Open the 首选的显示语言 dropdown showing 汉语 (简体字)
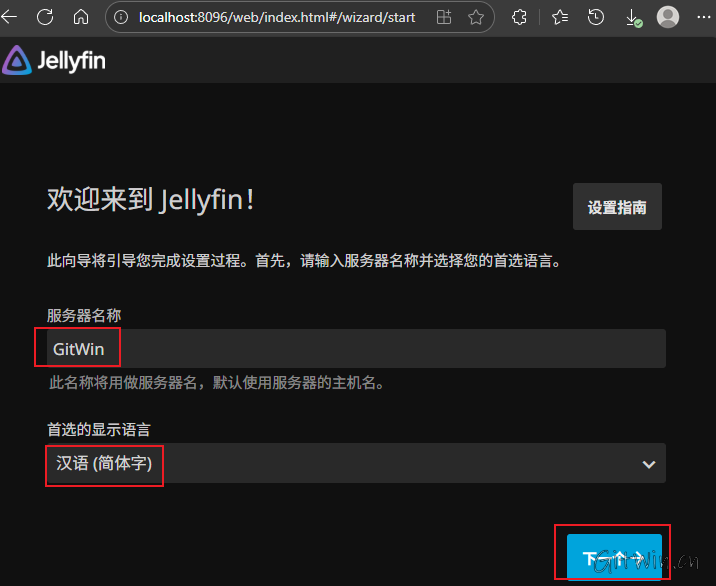The height and width of the screenshot is (586, 716). point(356,463)
